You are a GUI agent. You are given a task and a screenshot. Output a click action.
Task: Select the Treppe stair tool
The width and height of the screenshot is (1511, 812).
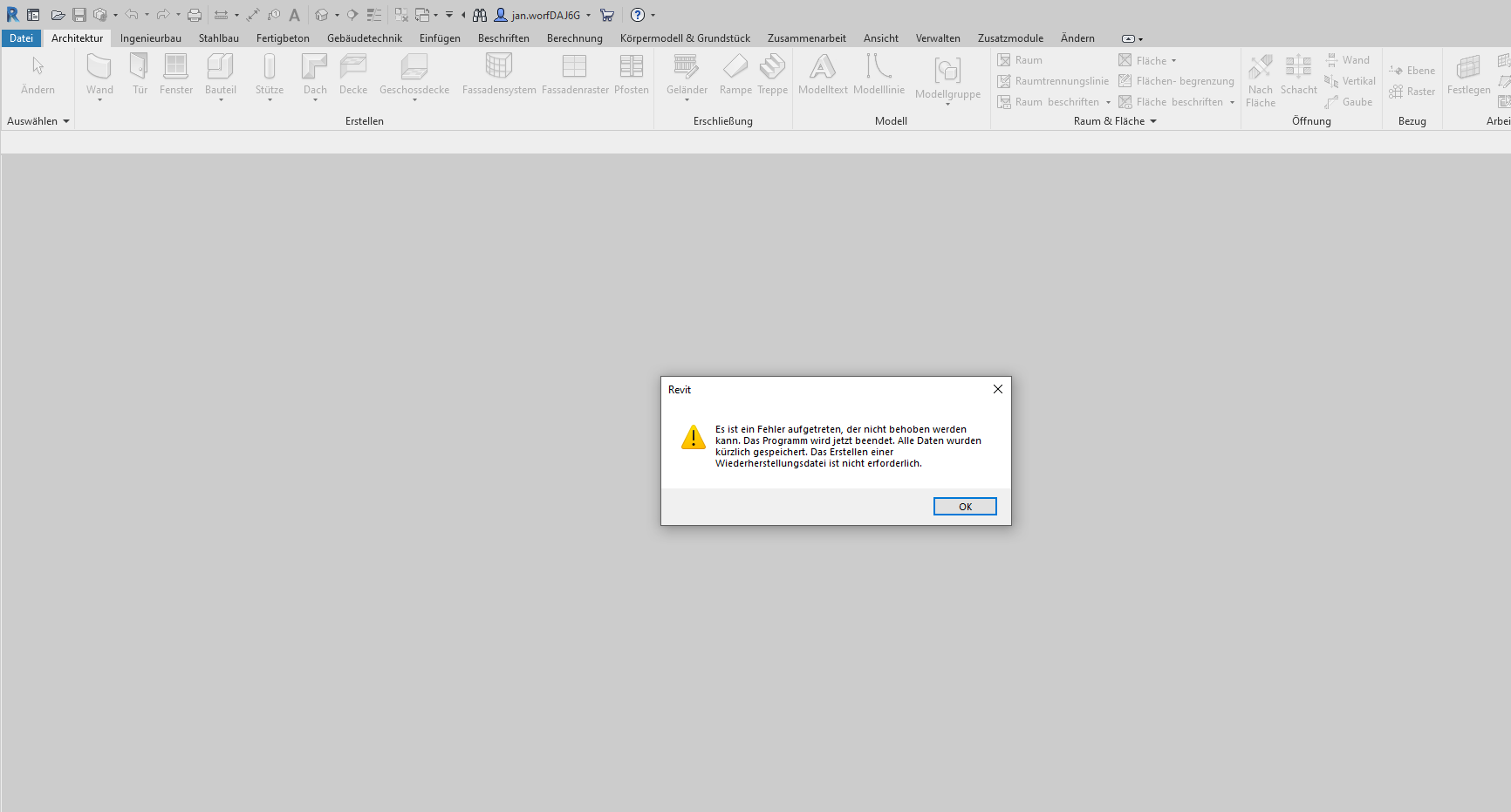pos(772,74)
